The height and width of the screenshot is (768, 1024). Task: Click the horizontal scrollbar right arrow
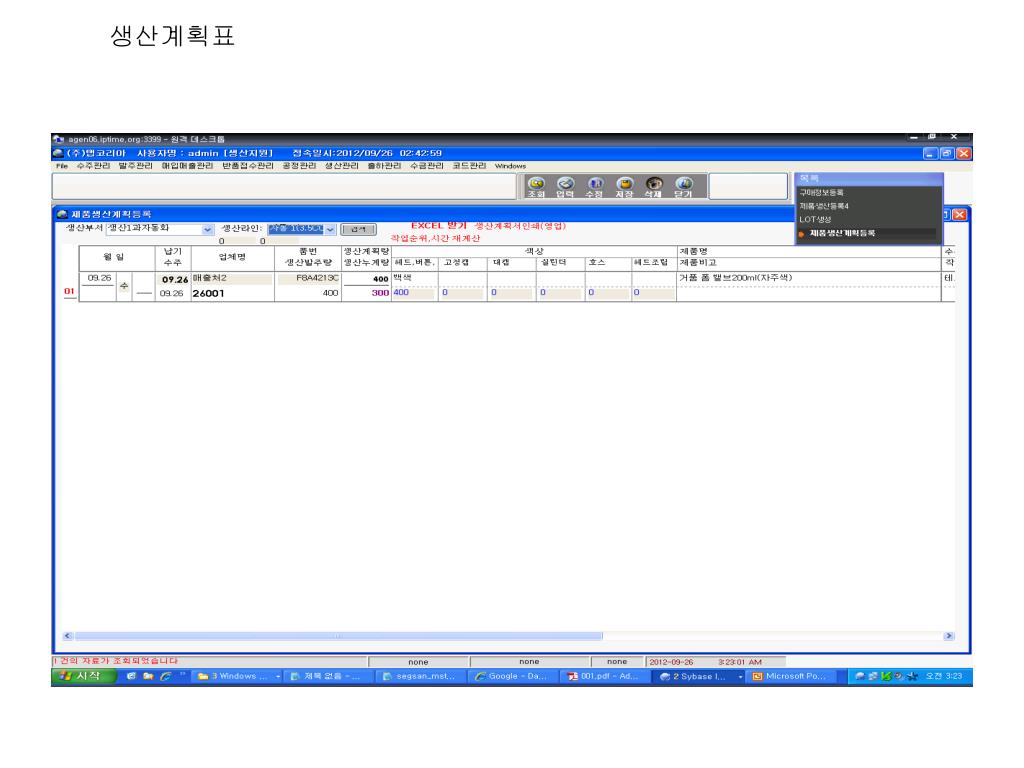[x=949, y=636]
